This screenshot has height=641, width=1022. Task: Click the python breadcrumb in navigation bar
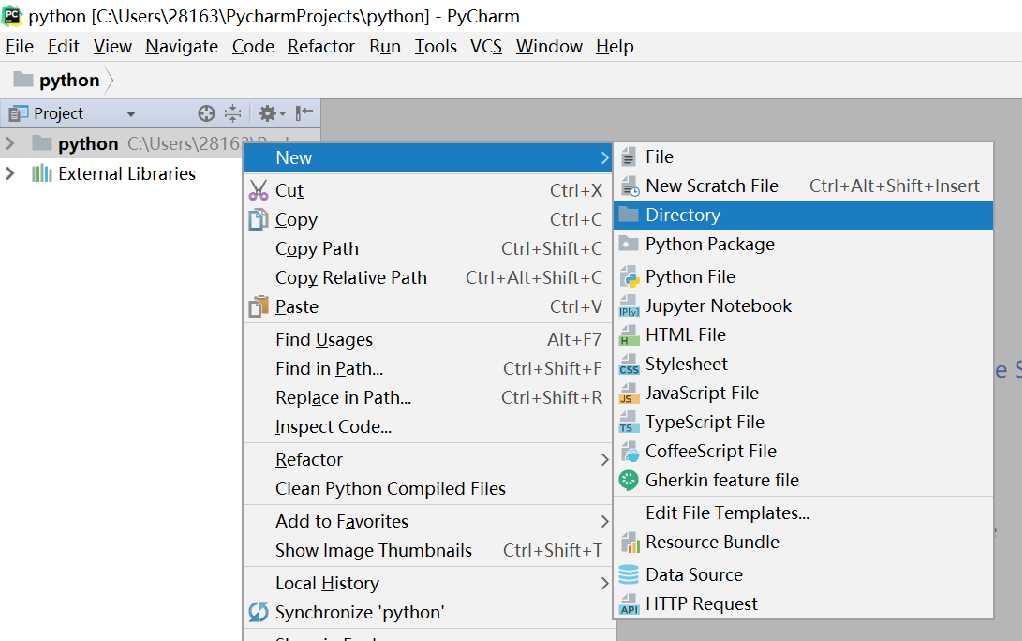pyautogui.click(x=69, y=80)
